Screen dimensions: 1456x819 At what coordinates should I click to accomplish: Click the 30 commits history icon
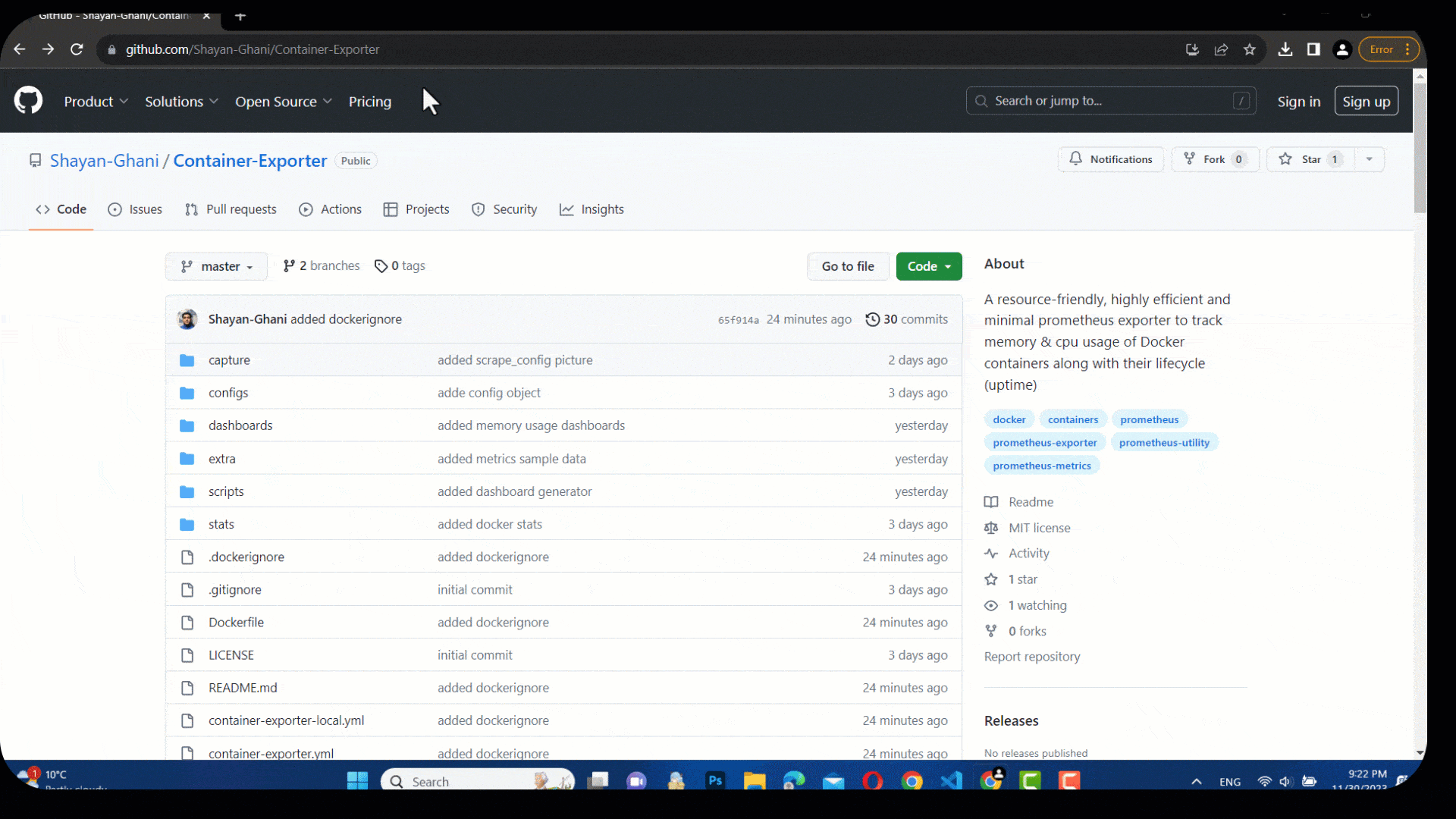pyautogui.click(x=872, y=319)
